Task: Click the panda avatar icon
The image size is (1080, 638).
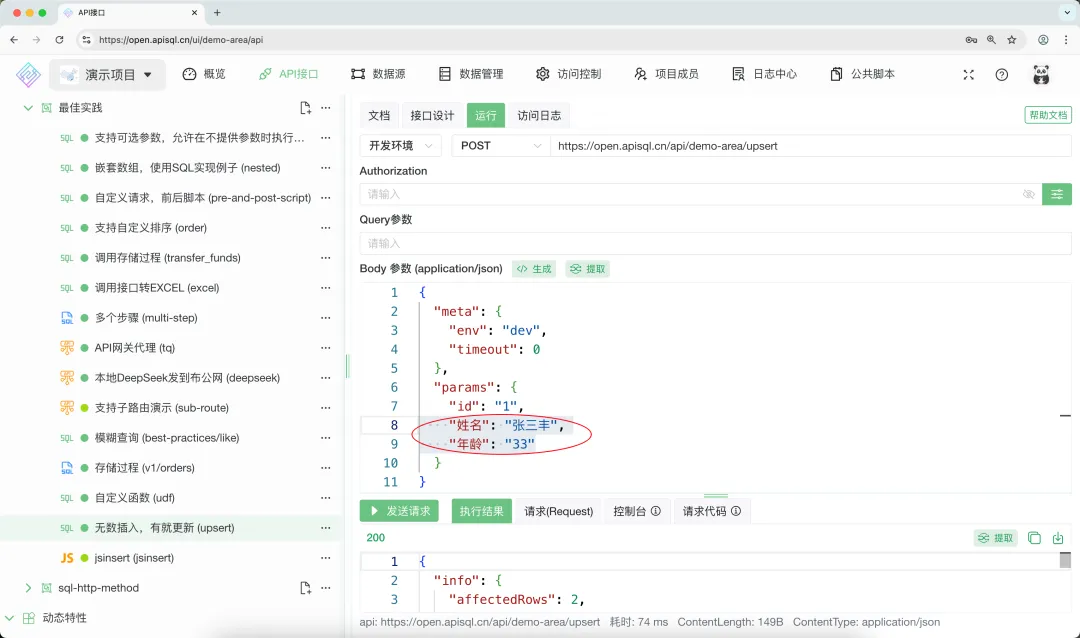Action: 1040,74
